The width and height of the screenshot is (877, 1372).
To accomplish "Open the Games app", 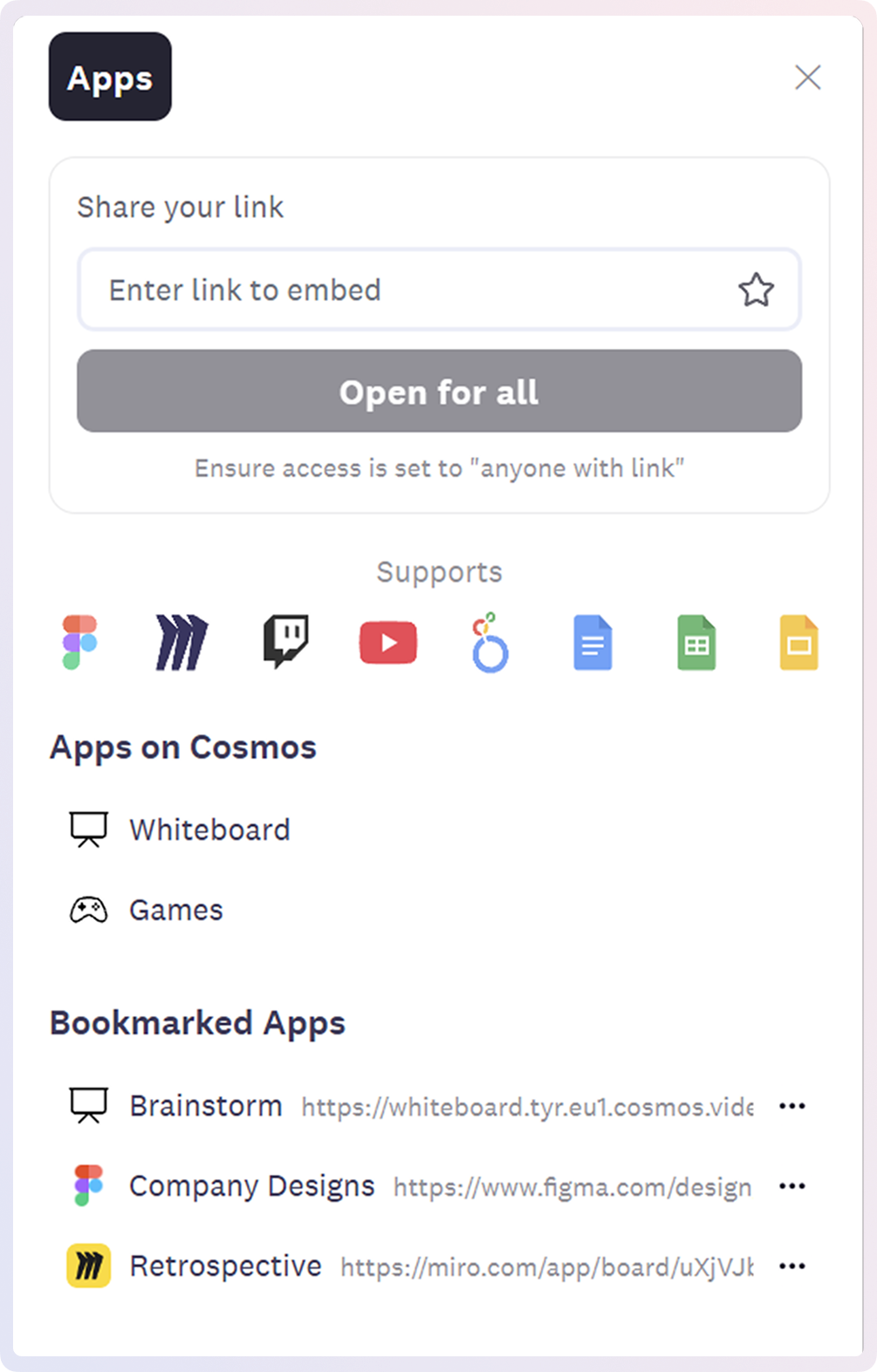I will pos(146,911).
